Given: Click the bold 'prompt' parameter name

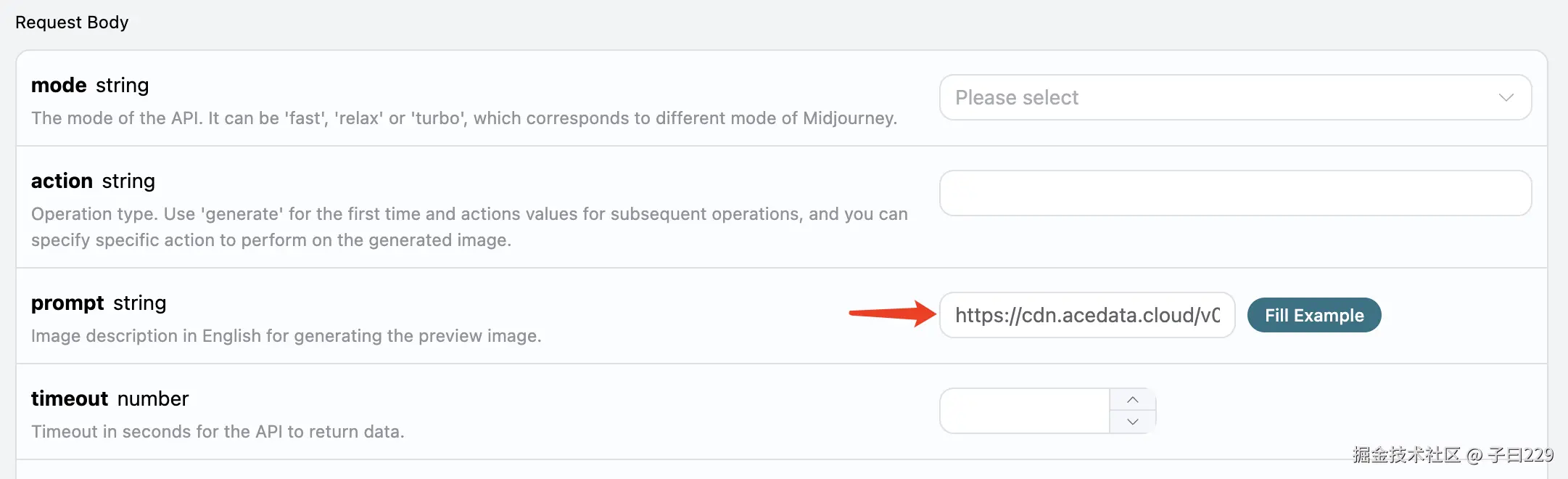Looking at the screenshot, I should (x=67, y=303).
